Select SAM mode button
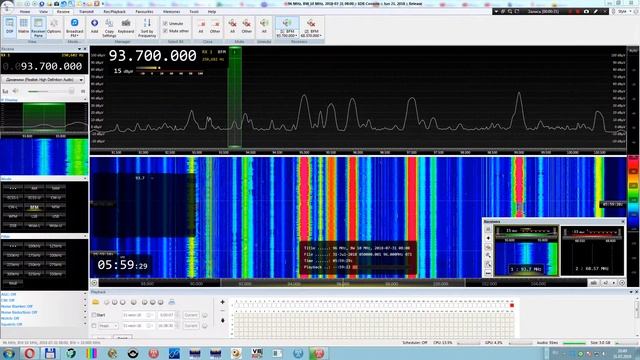640x360 pixels. 56,189
